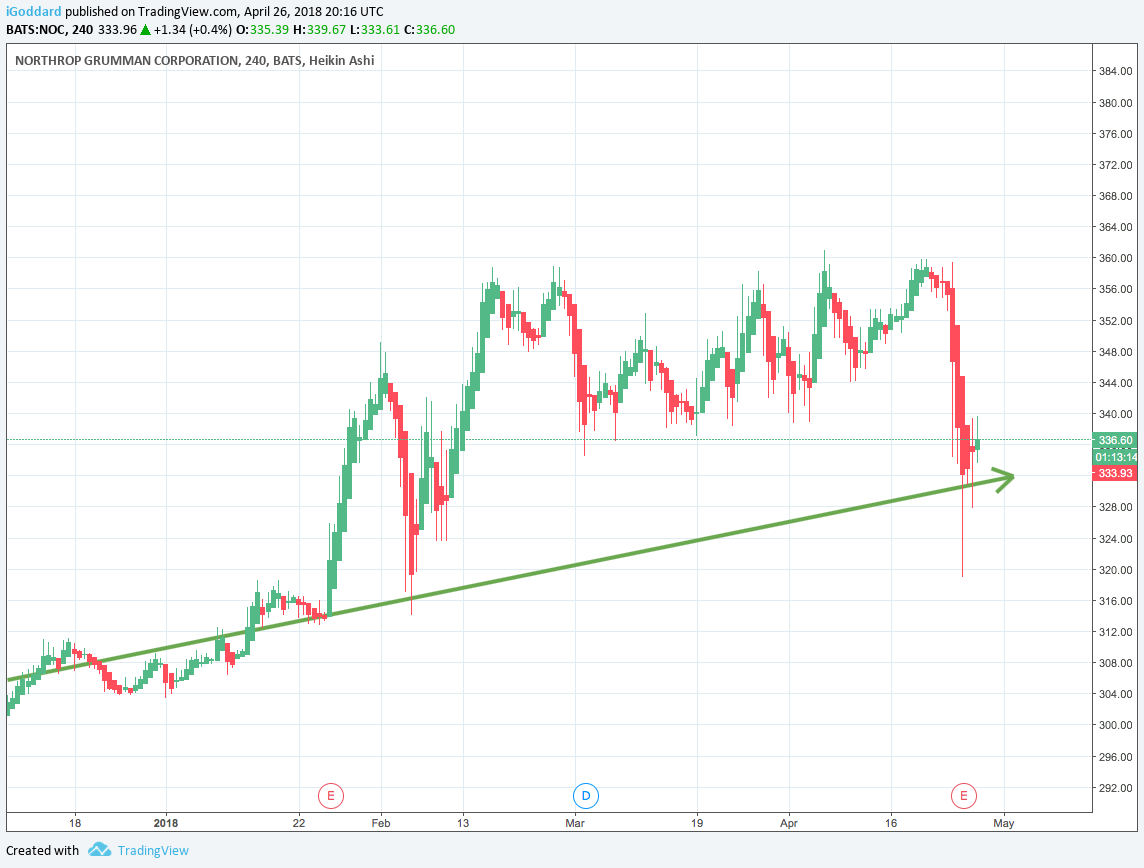Image resolution: width=1144 pixels, height=868 pixels.
Task: Click the TradingView cloud logo icon
Action: coord(99,850)
